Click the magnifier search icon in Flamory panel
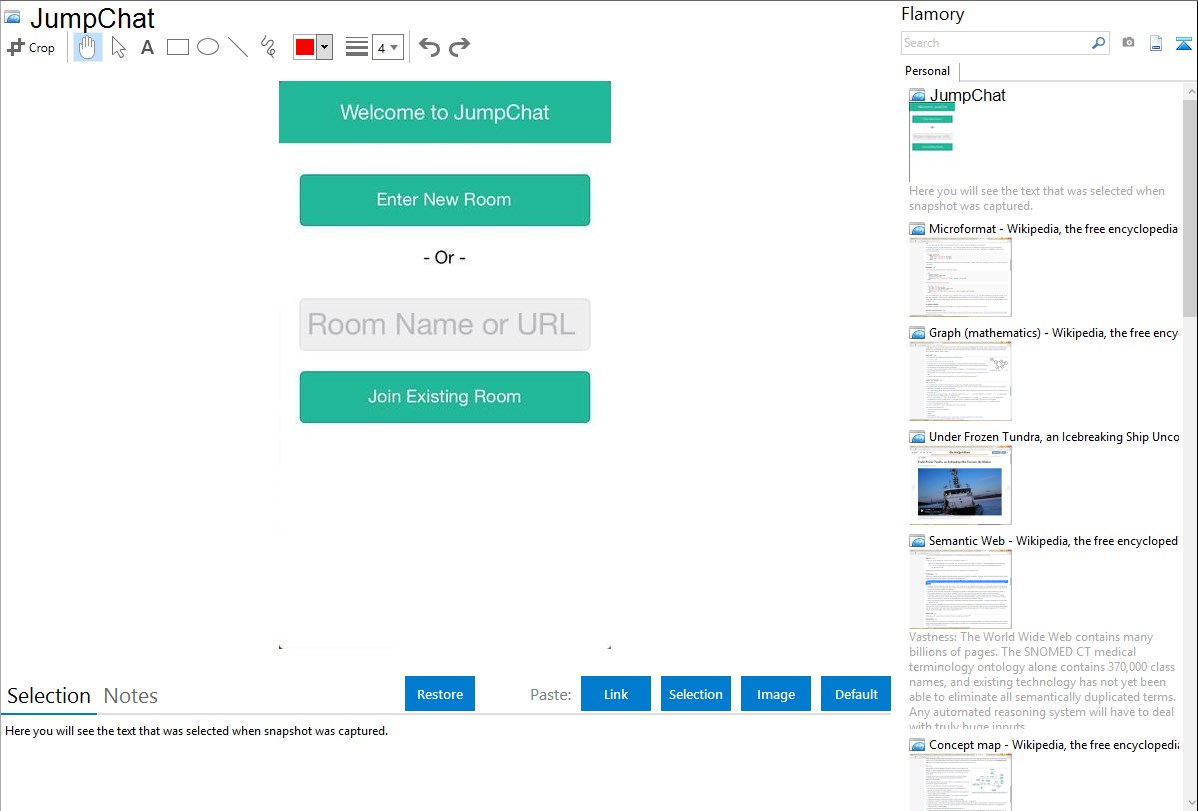 (1099, 43)
